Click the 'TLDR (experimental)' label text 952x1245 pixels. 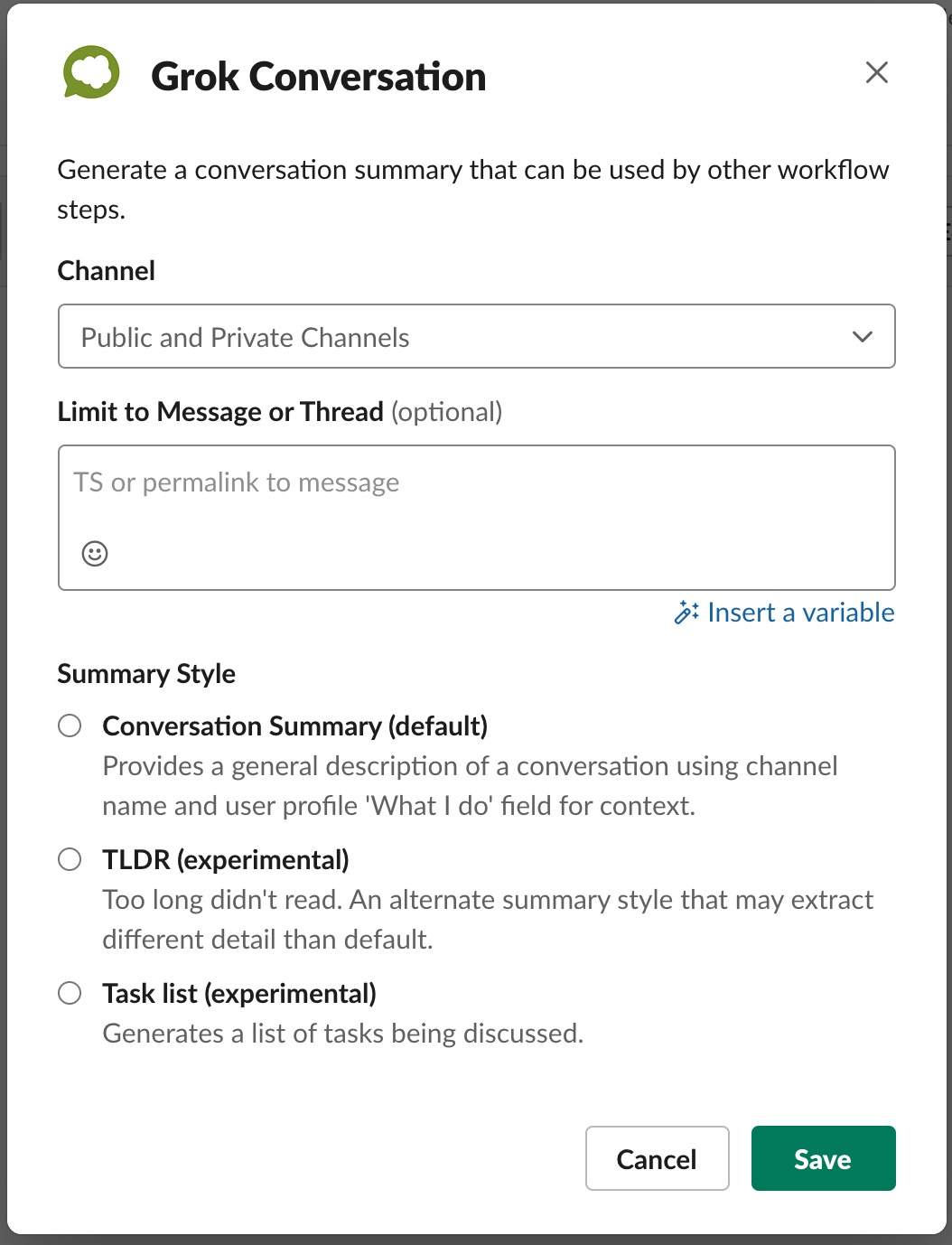tap(226, 860)
